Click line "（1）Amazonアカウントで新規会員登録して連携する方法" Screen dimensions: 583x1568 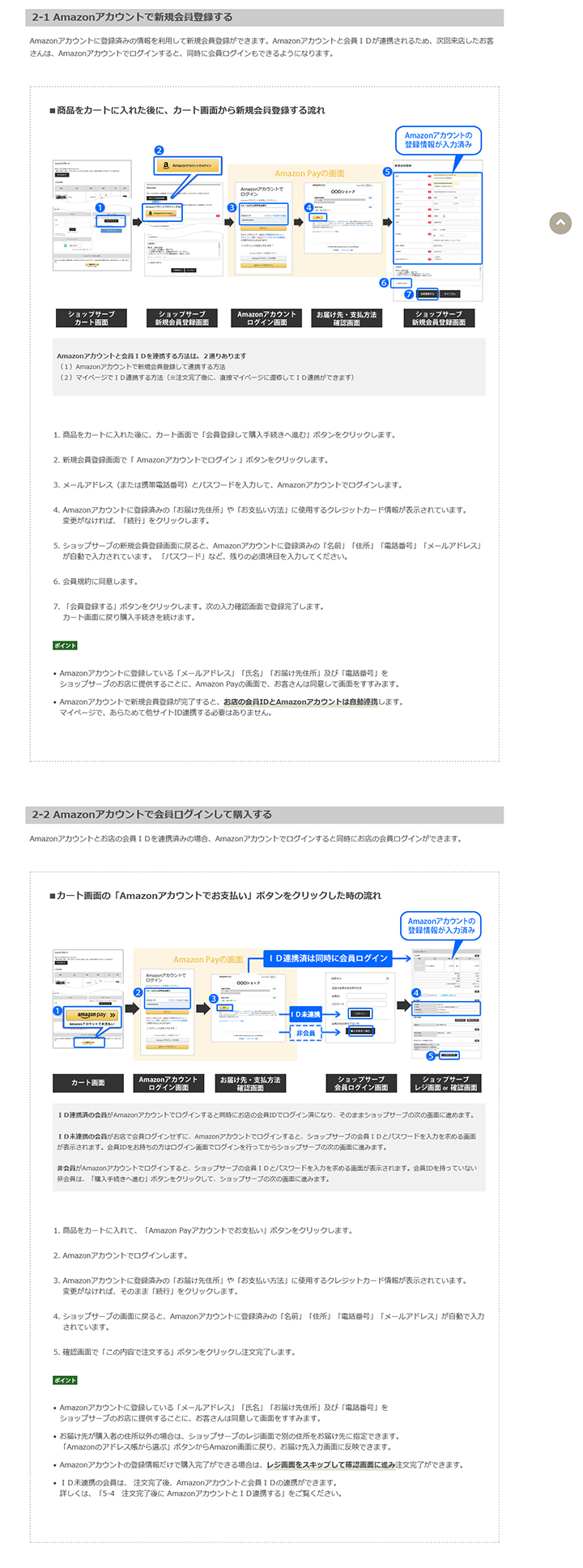[x=141, y=366]
